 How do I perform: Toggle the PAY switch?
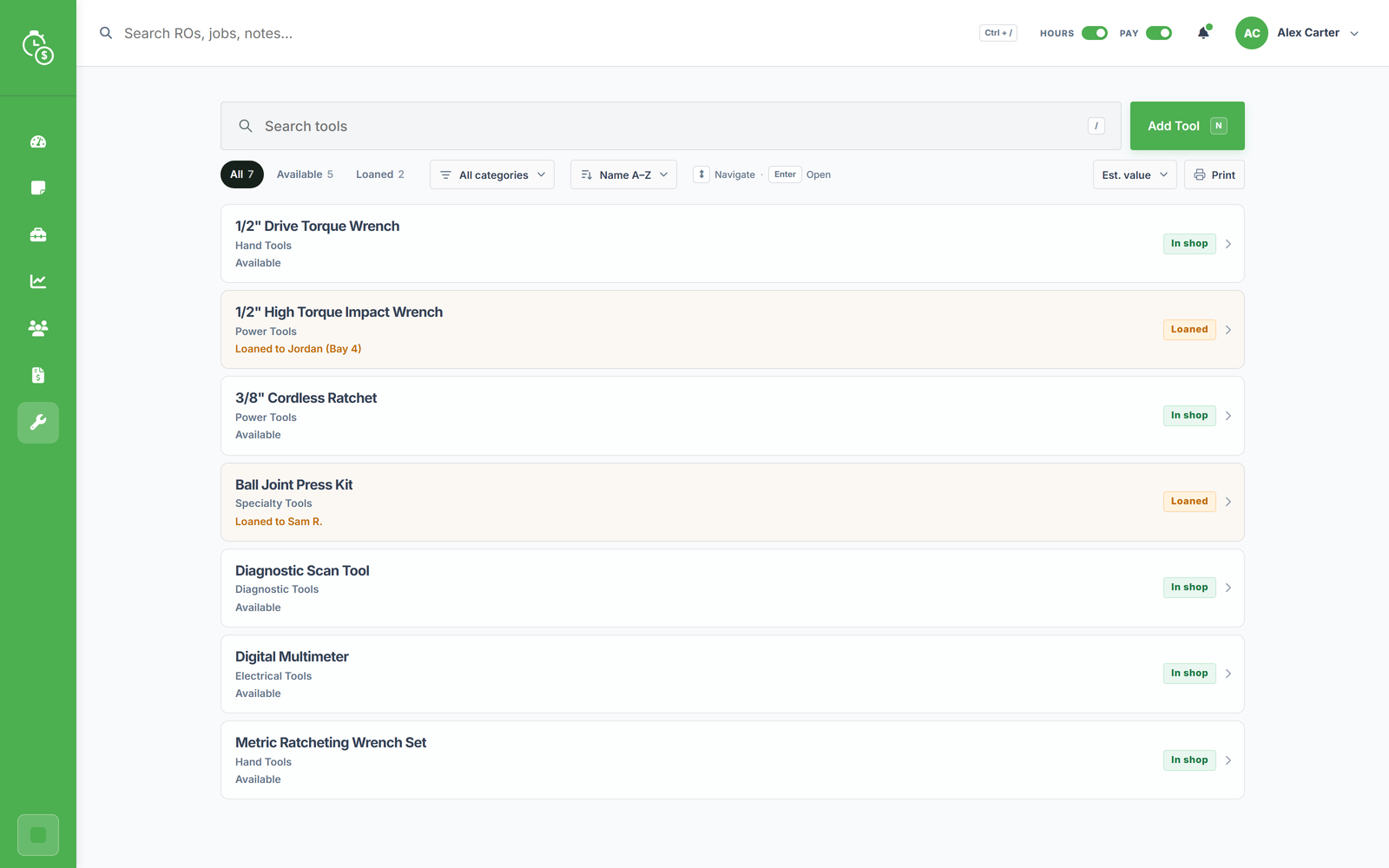[x=1159, y=33]
